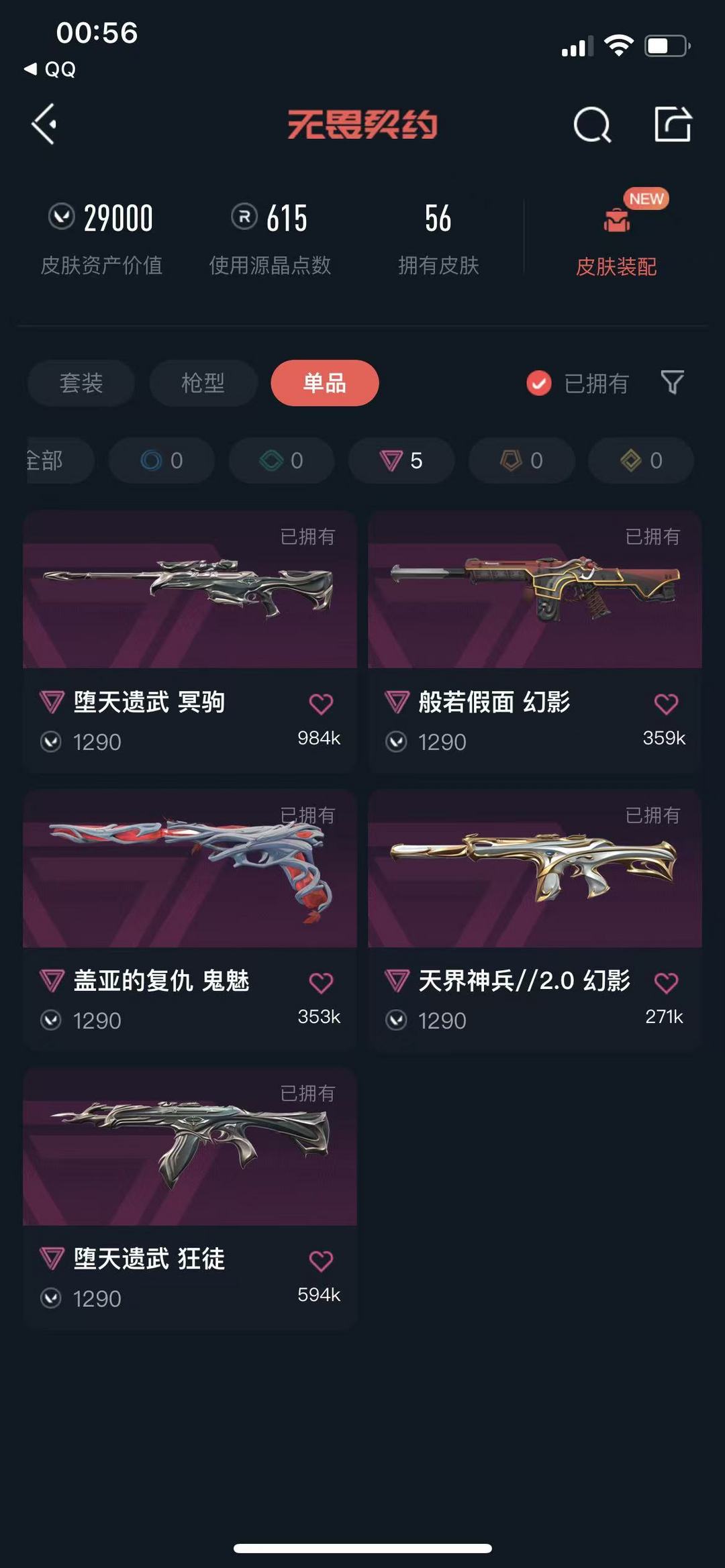The height and width of the screenshot is (1568, 725).
Task: Tap heart icon on 天界神兵//2.0 幻影
Action: [666, 983]
